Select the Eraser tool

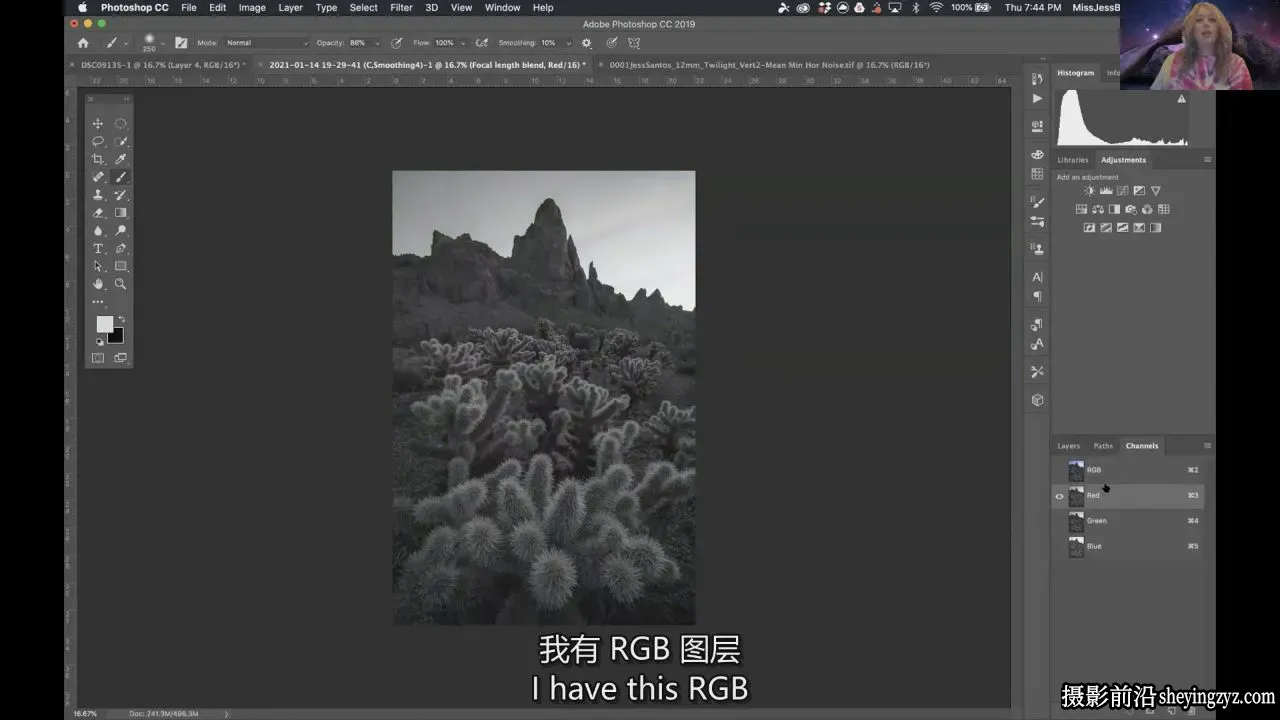(98, 213)
